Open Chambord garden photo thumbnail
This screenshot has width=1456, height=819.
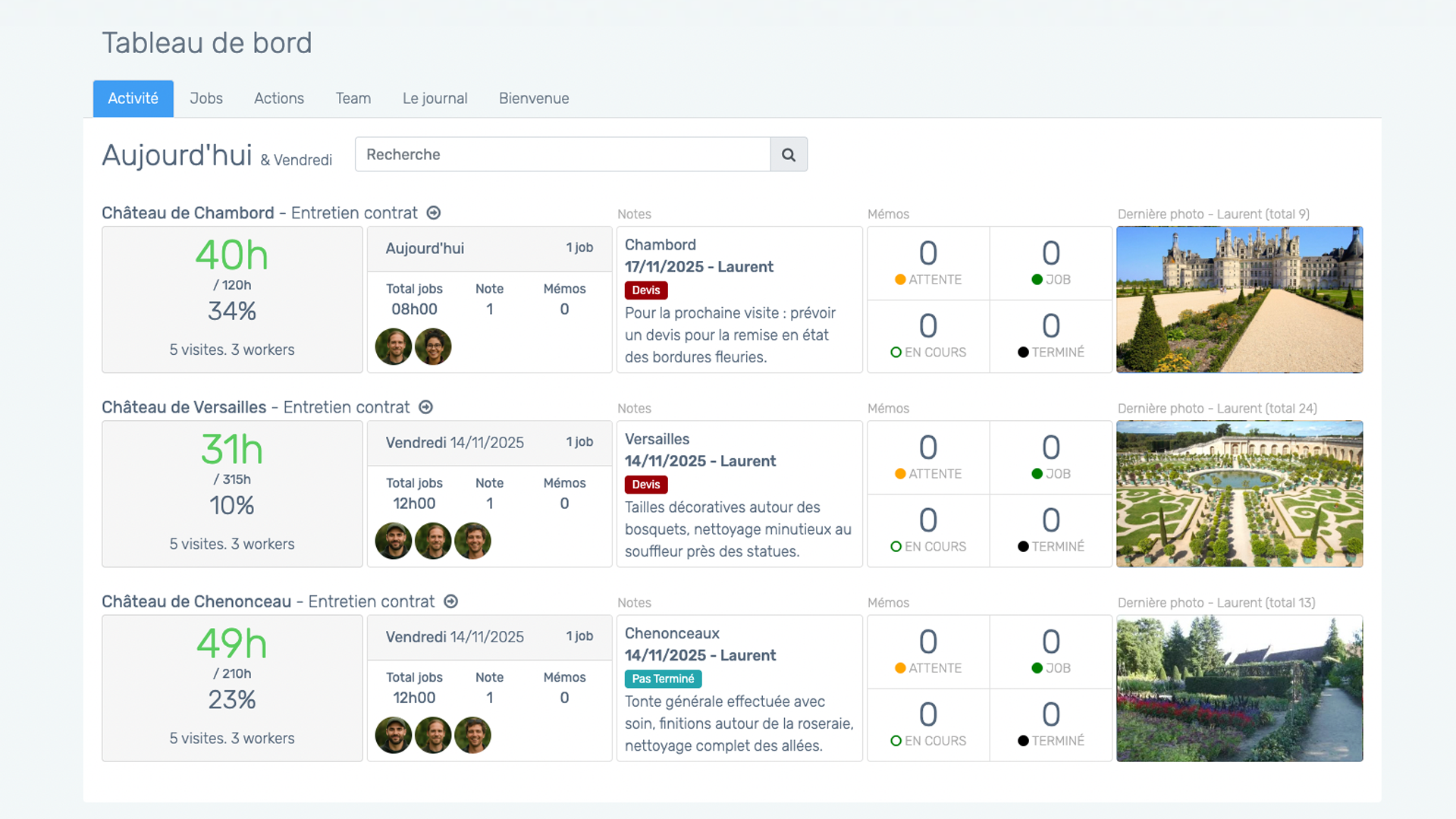point(1239,300)
